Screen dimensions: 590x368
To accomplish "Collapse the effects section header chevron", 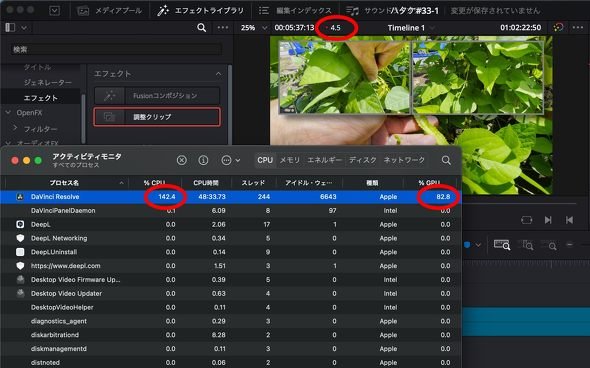I will [x=219, y=74].
